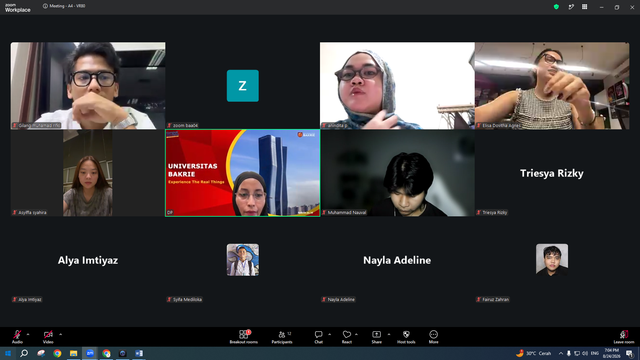Click 'Fairuz Zahran' name label
This screenshot has height=360, width=640.
(x=493, y=300)
